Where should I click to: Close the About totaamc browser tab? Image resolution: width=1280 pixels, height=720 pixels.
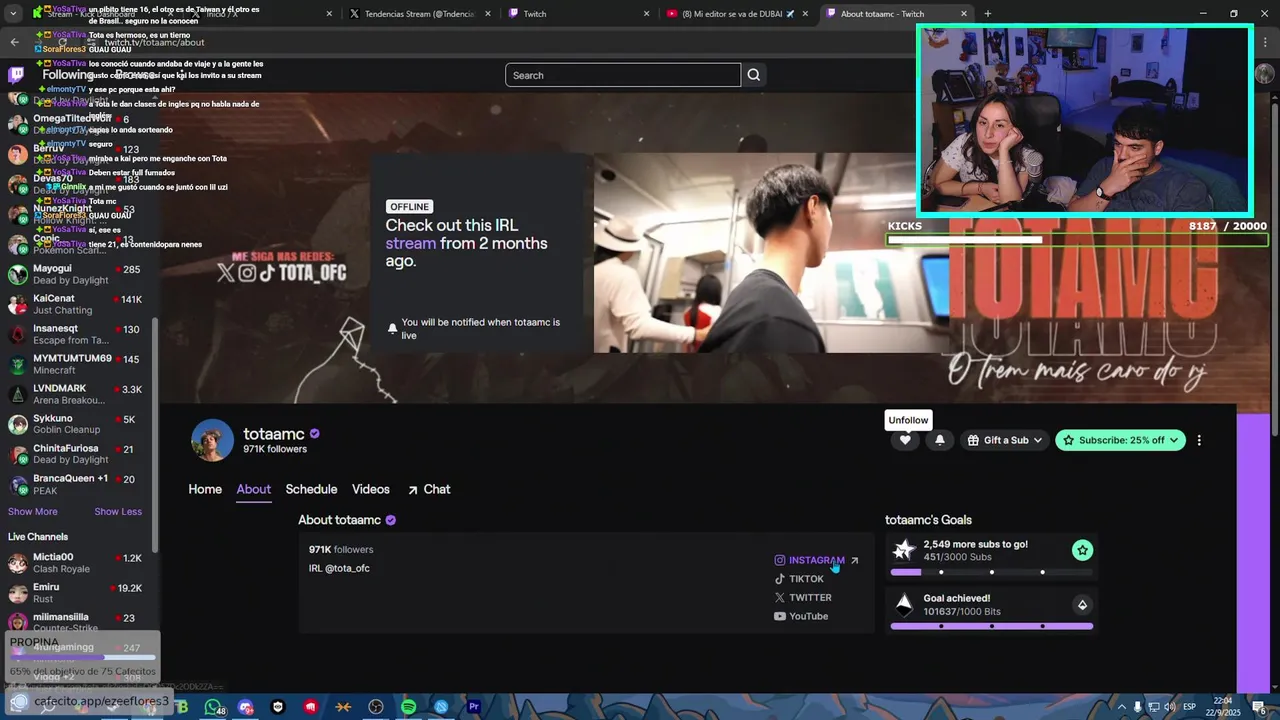964,14
